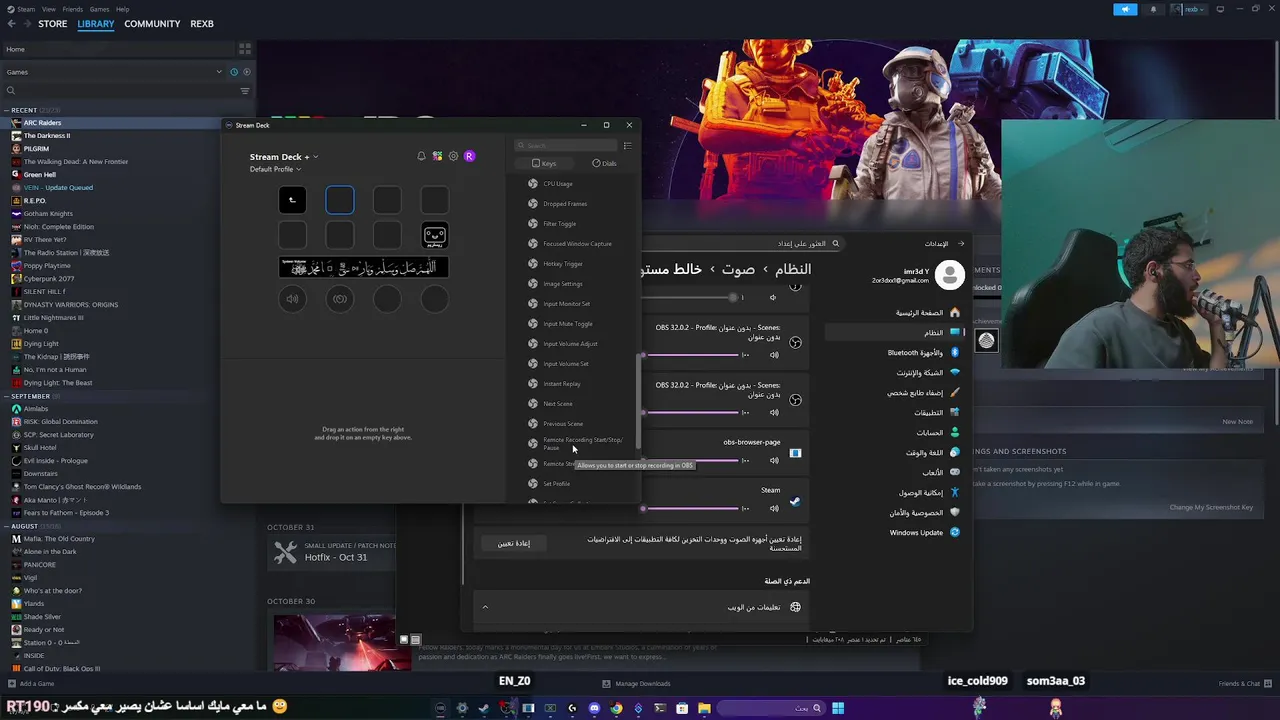Open the REXB profile tab in Steam
1280x720 pixels.
pos(202,24)
